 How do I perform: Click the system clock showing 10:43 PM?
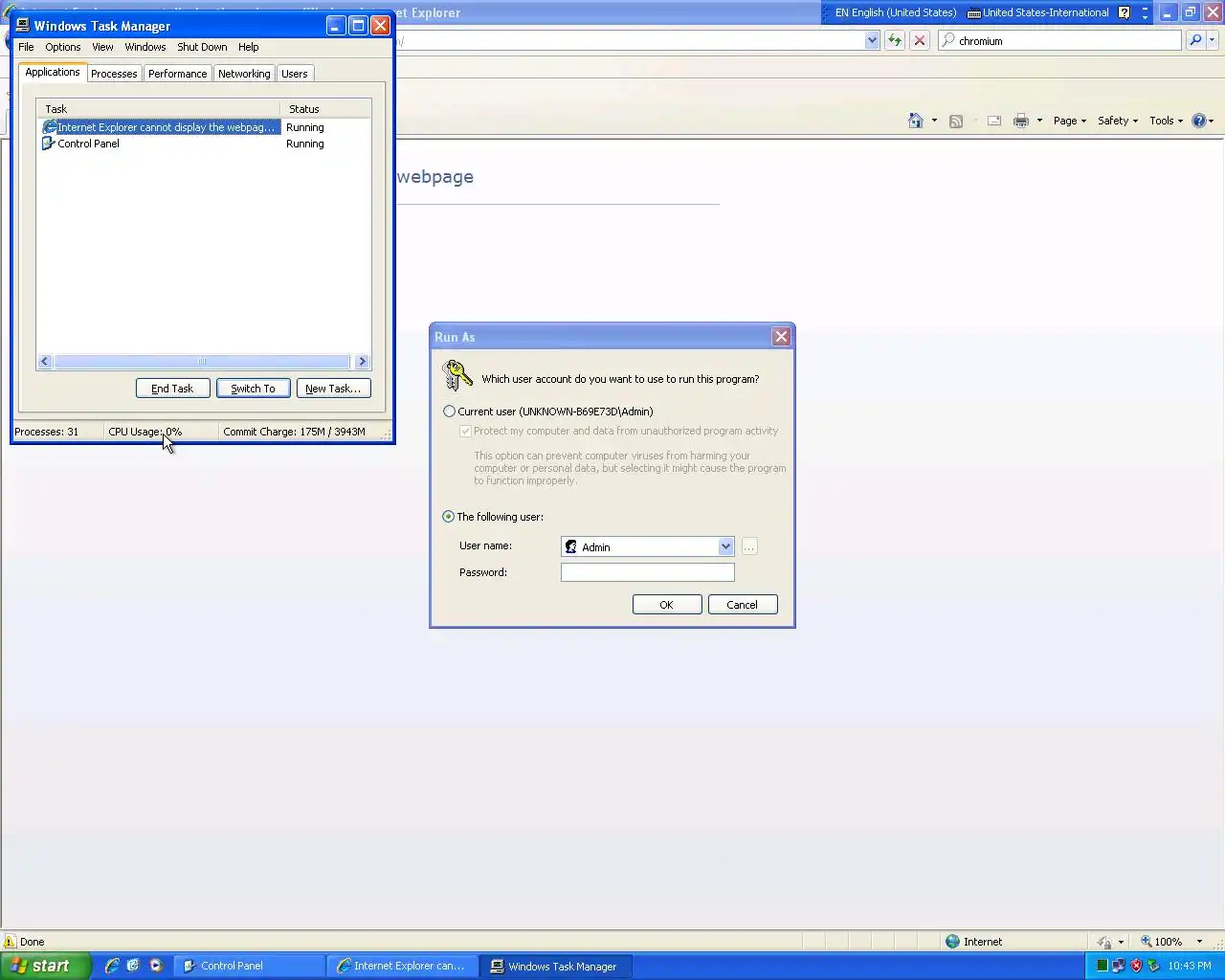(1190, 967)
